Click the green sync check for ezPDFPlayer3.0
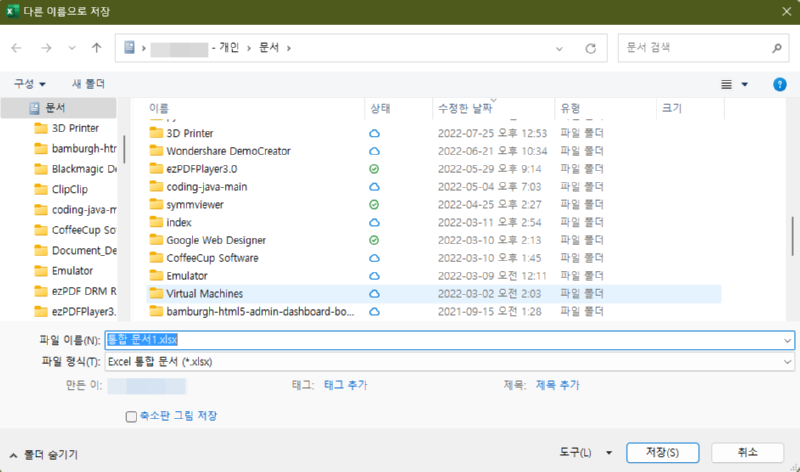Image resolution: width=800 pixels, height=472 pixels. 374,169
